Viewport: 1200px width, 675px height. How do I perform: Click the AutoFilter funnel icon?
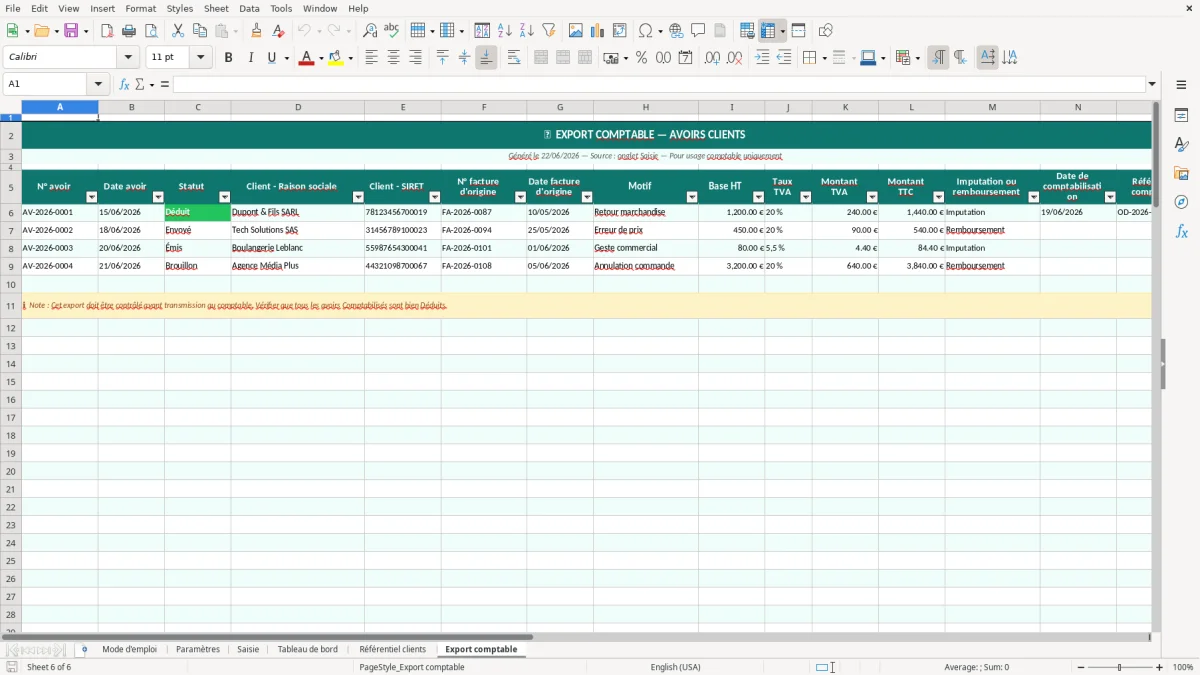(549, 31)
